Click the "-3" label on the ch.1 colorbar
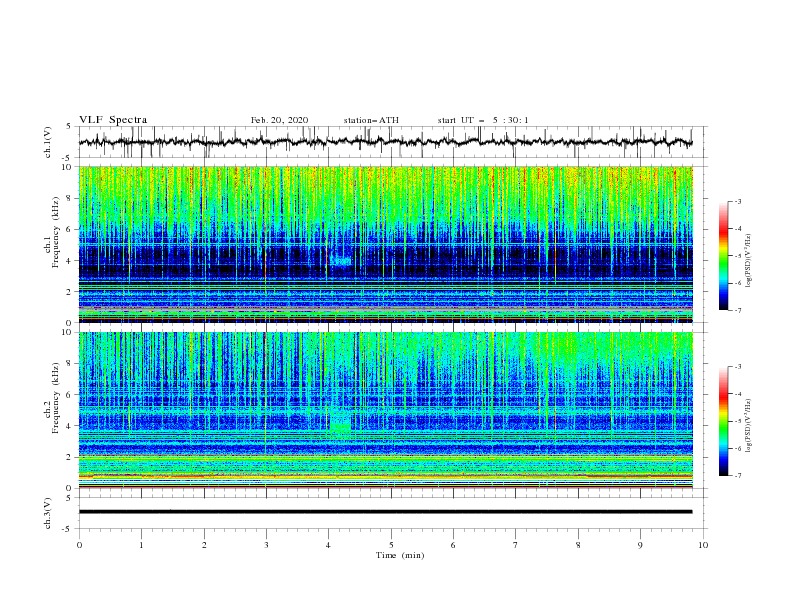792x612 pixels. coord(738,201)
